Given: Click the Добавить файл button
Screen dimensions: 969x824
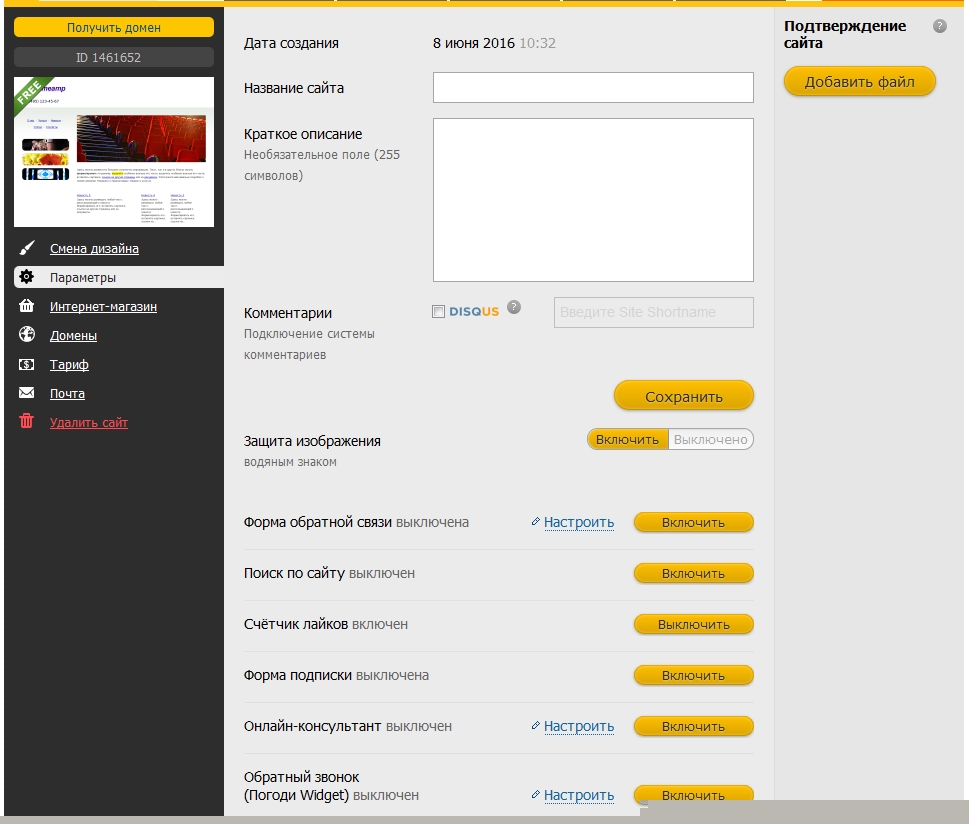Looking at the screenshot, I should 859,82.
